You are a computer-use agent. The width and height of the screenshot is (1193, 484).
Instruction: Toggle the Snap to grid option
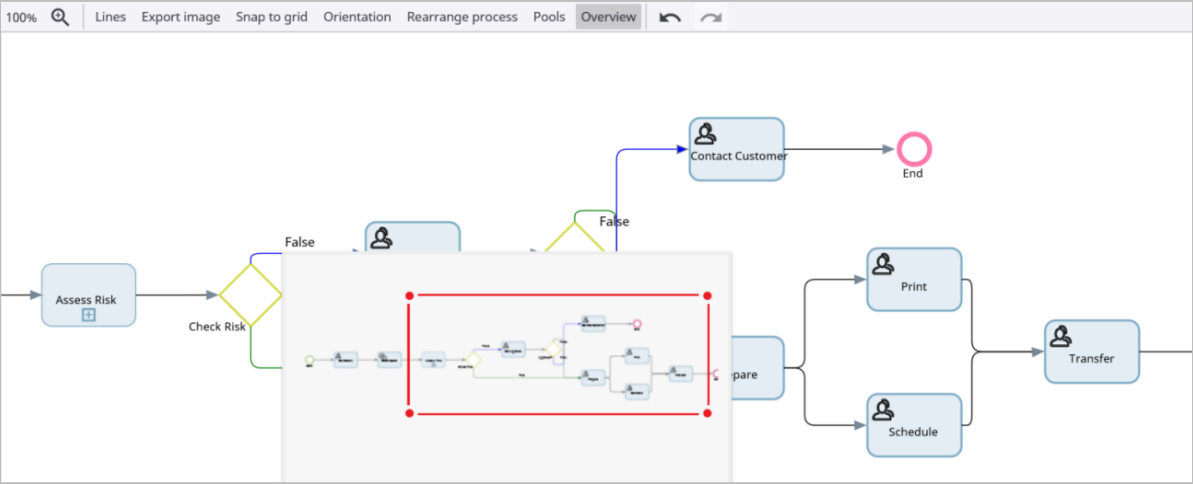[x=272, y=17]
